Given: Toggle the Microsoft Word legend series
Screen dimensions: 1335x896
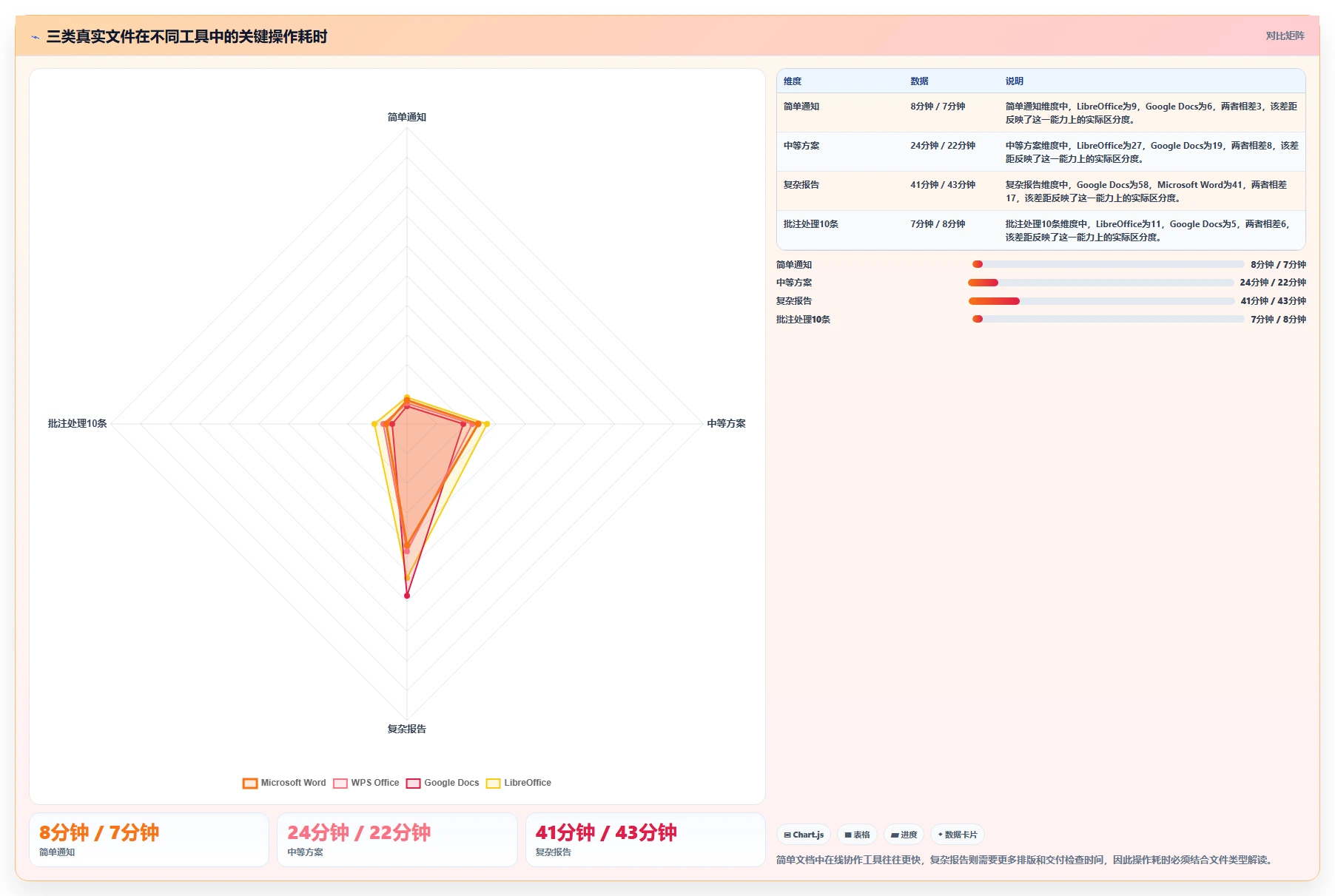Looking at the screenshot, I should pos(284,783).
